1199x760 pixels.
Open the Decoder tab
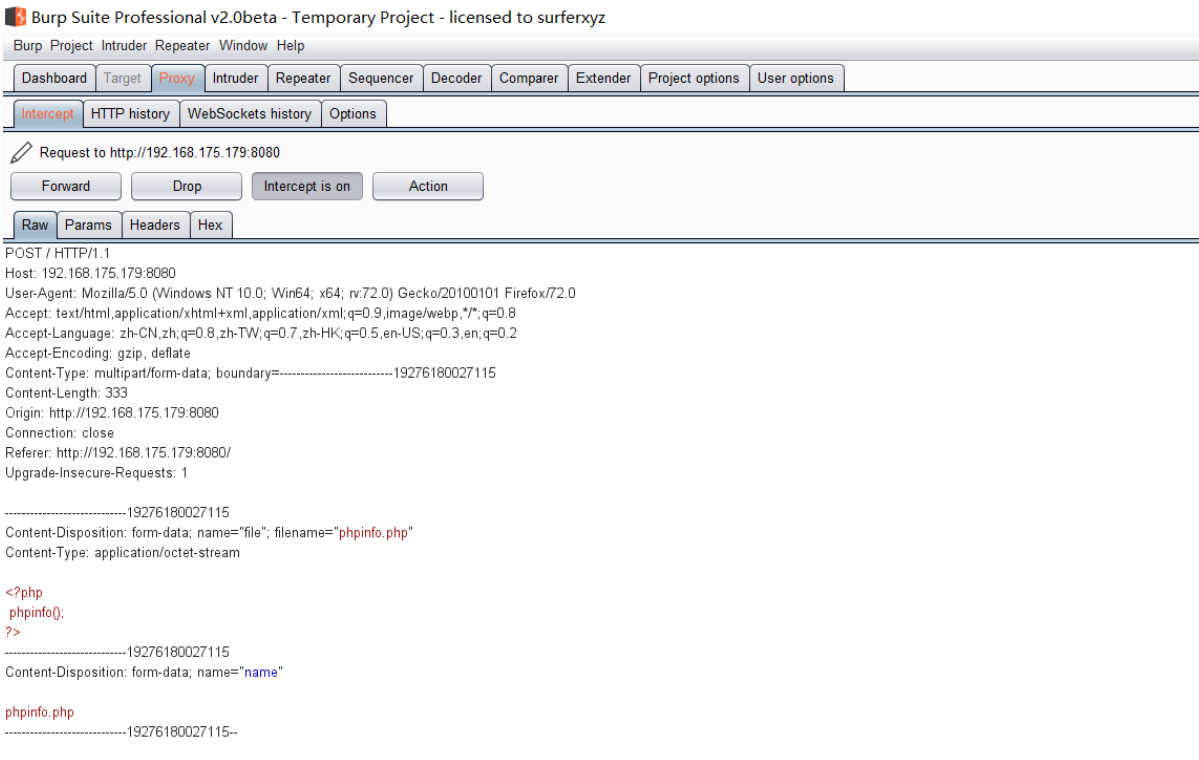(457, 78)
